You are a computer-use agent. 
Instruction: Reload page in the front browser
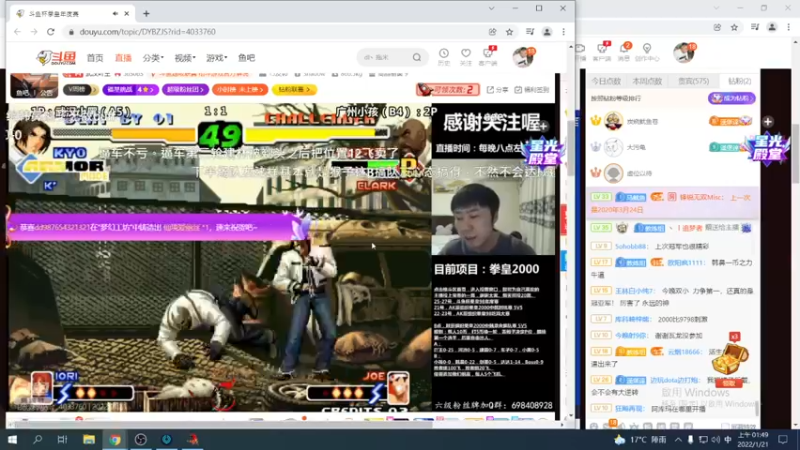tap(51, 32)
